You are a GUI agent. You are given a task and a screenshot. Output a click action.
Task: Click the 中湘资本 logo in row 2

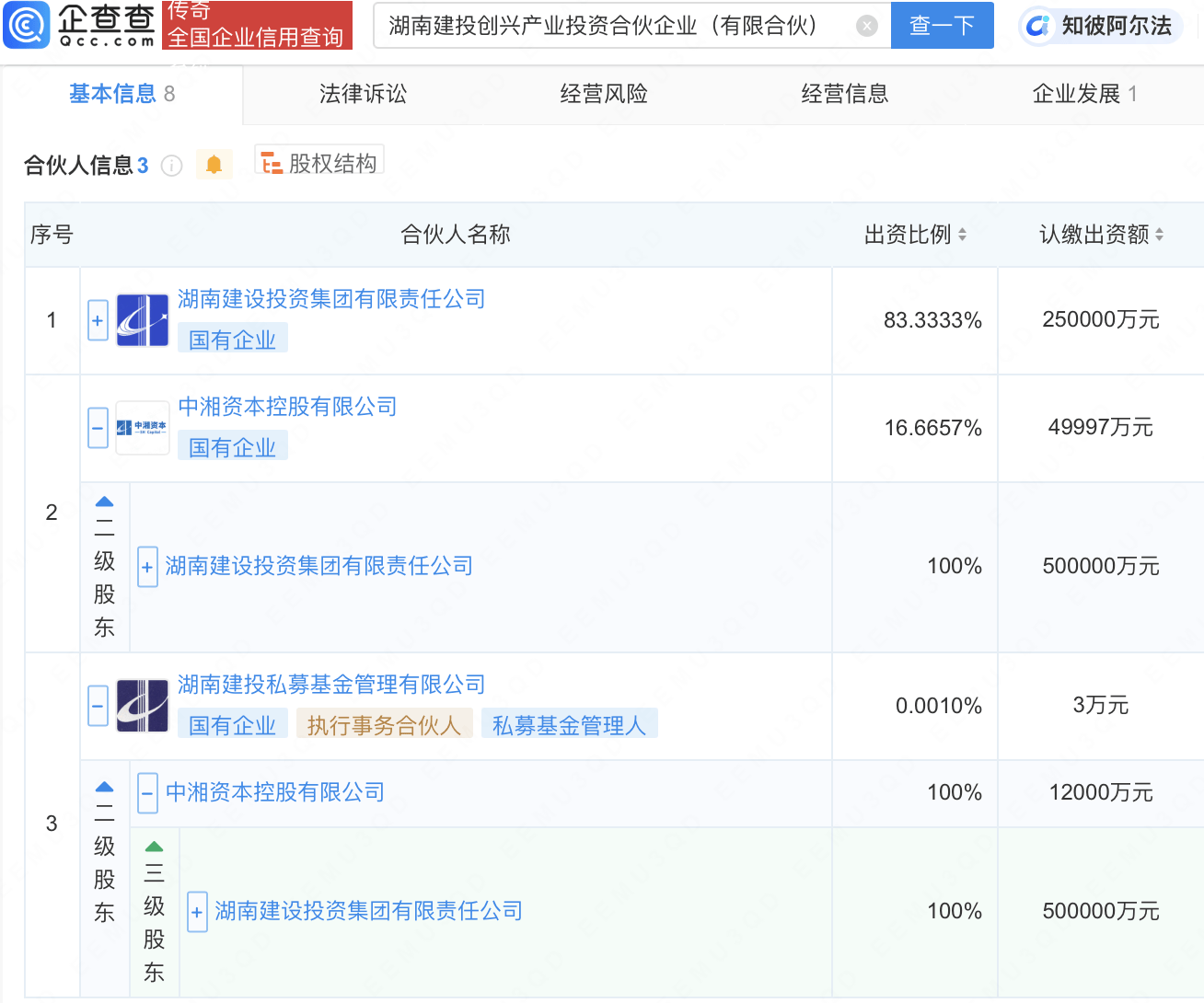click(143, 428)
